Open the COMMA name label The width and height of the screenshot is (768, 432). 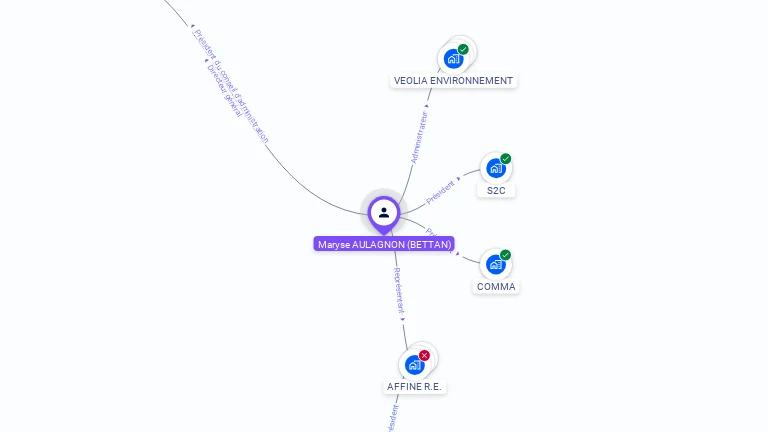pos(496,287)
